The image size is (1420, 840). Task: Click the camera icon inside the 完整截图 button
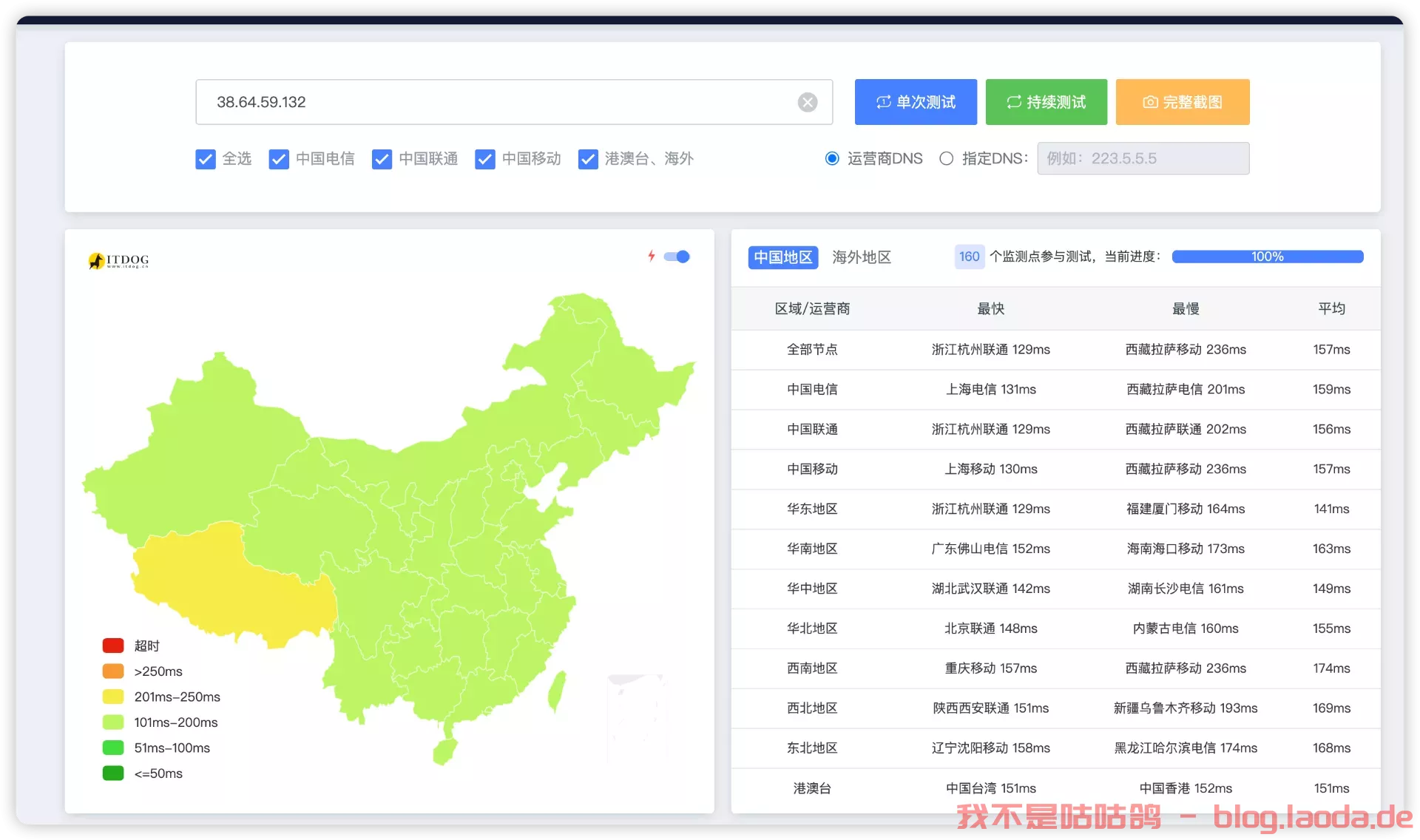click(x=1151, y=102)
